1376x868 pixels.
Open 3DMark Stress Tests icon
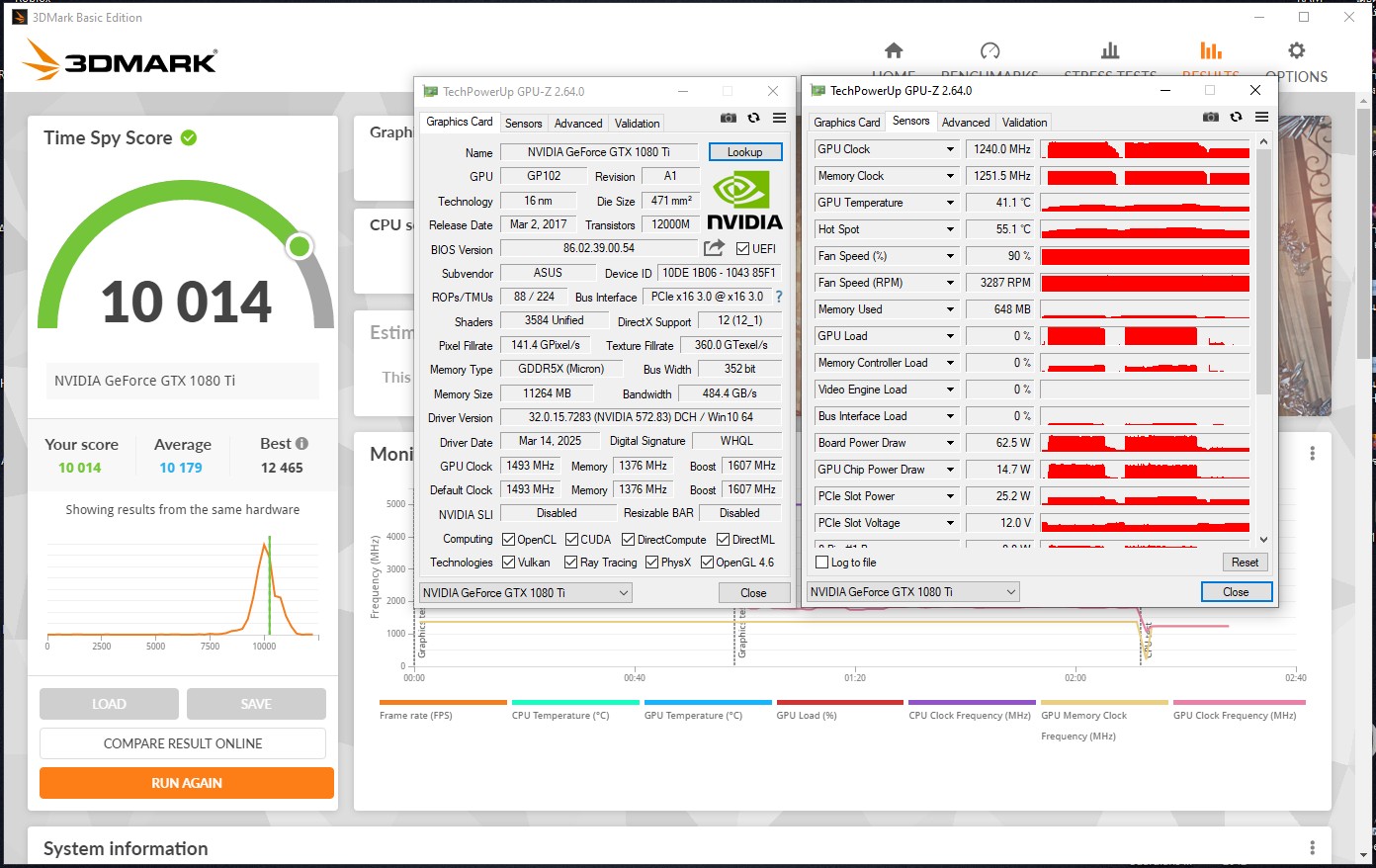[x=1110, y=50]
